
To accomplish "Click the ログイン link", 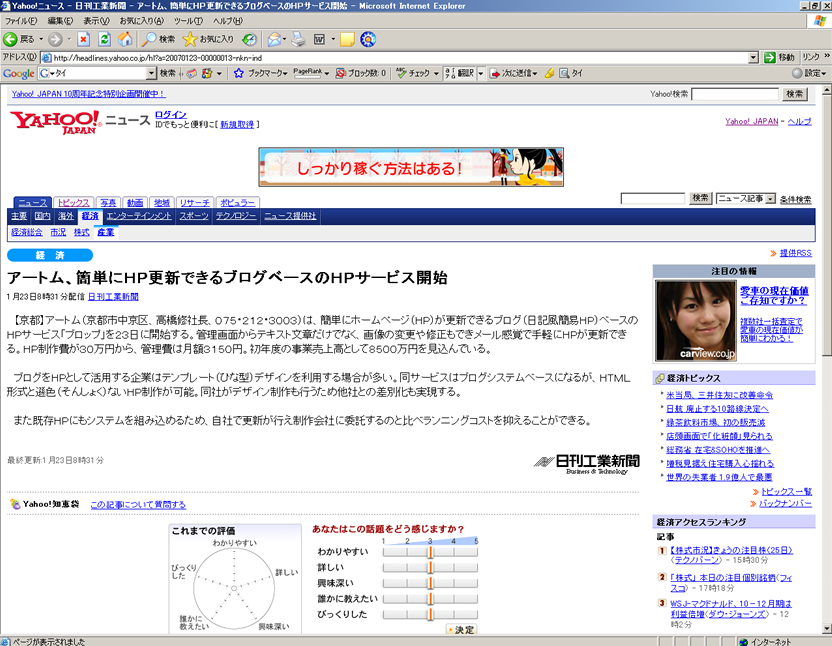I will tap(171, 115).
